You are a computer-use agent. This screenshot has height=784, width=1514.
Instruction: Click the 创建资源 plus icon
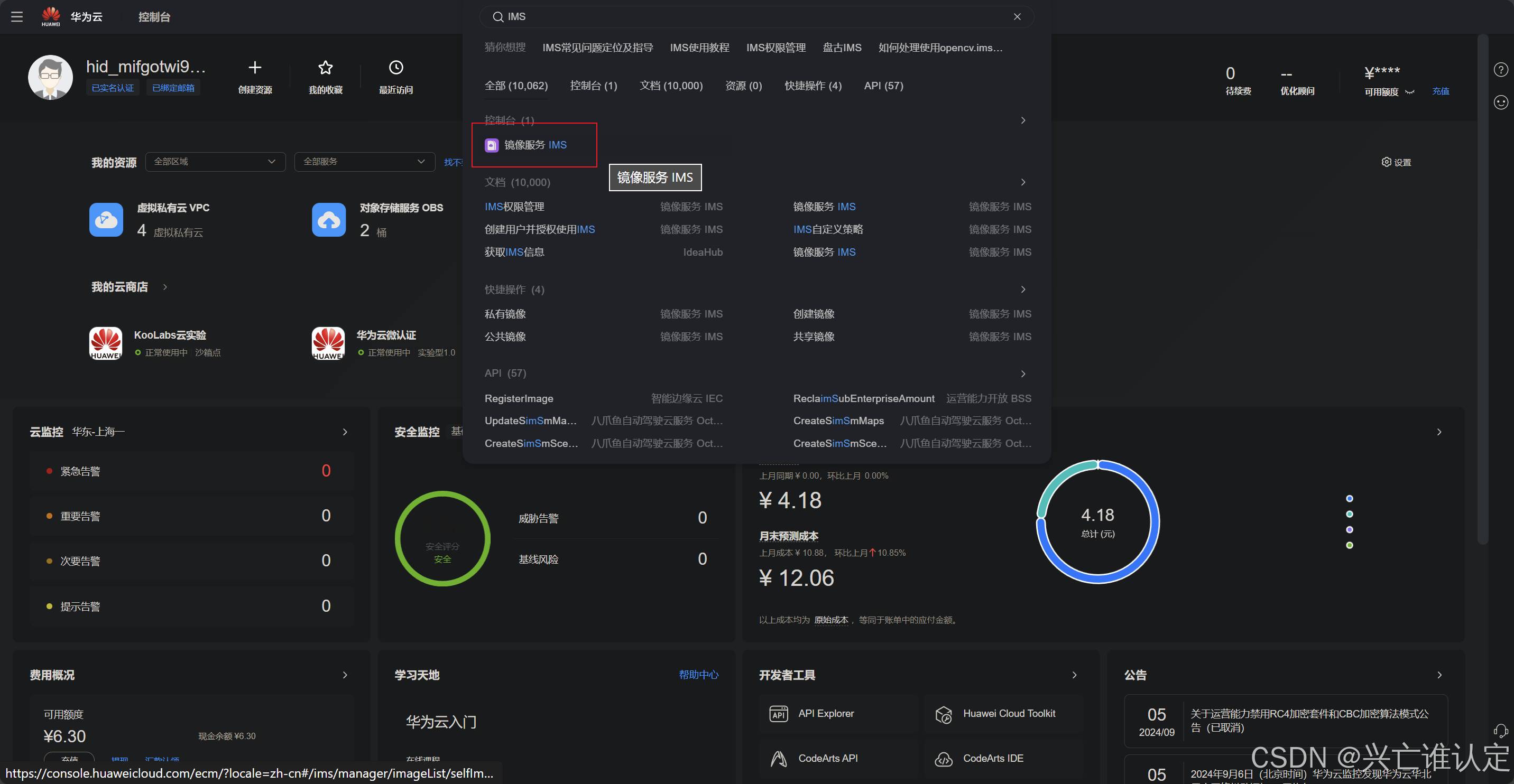(254, 68)
